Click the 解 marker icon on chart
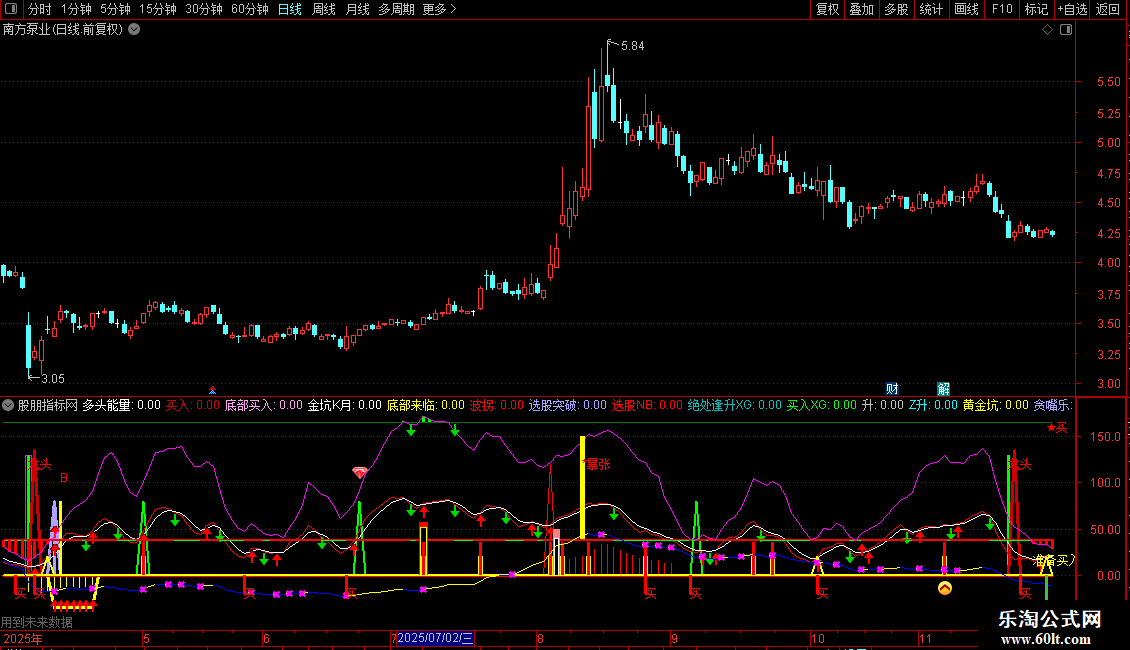 [x=943, y=388]
